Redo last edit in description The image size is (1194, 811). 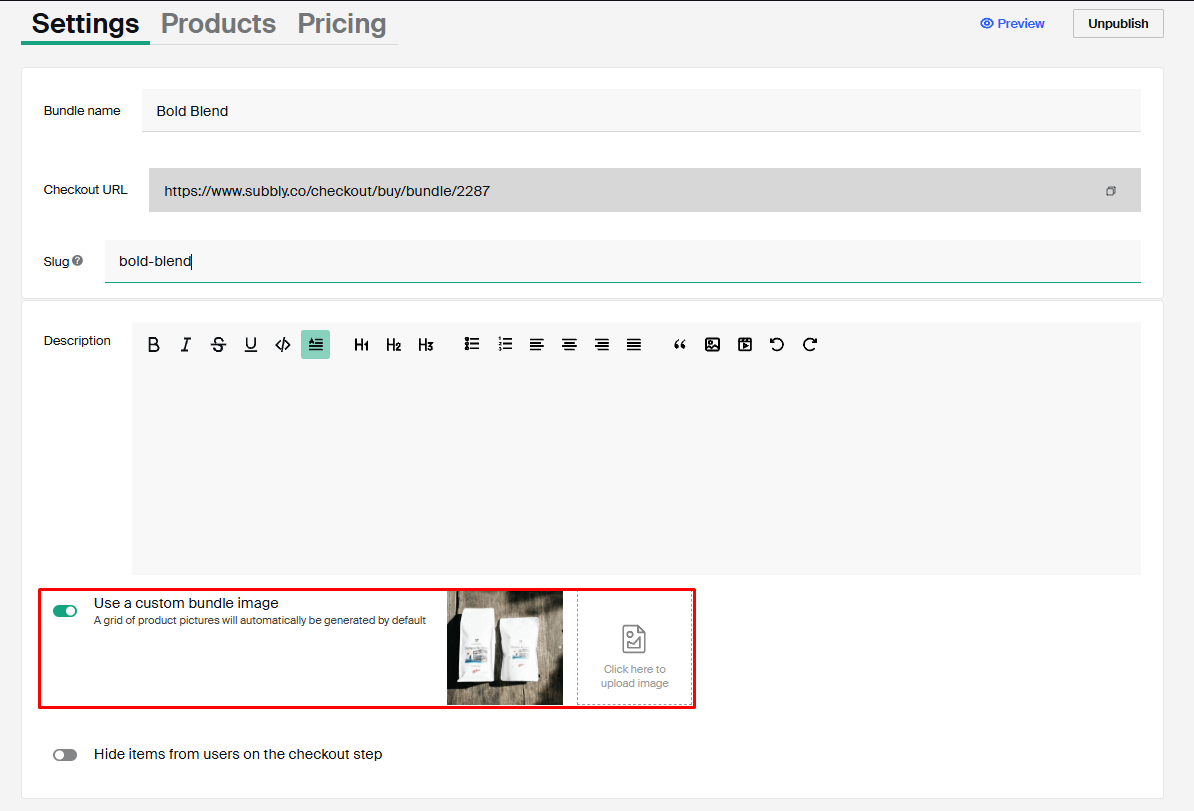tap(809, 344)
